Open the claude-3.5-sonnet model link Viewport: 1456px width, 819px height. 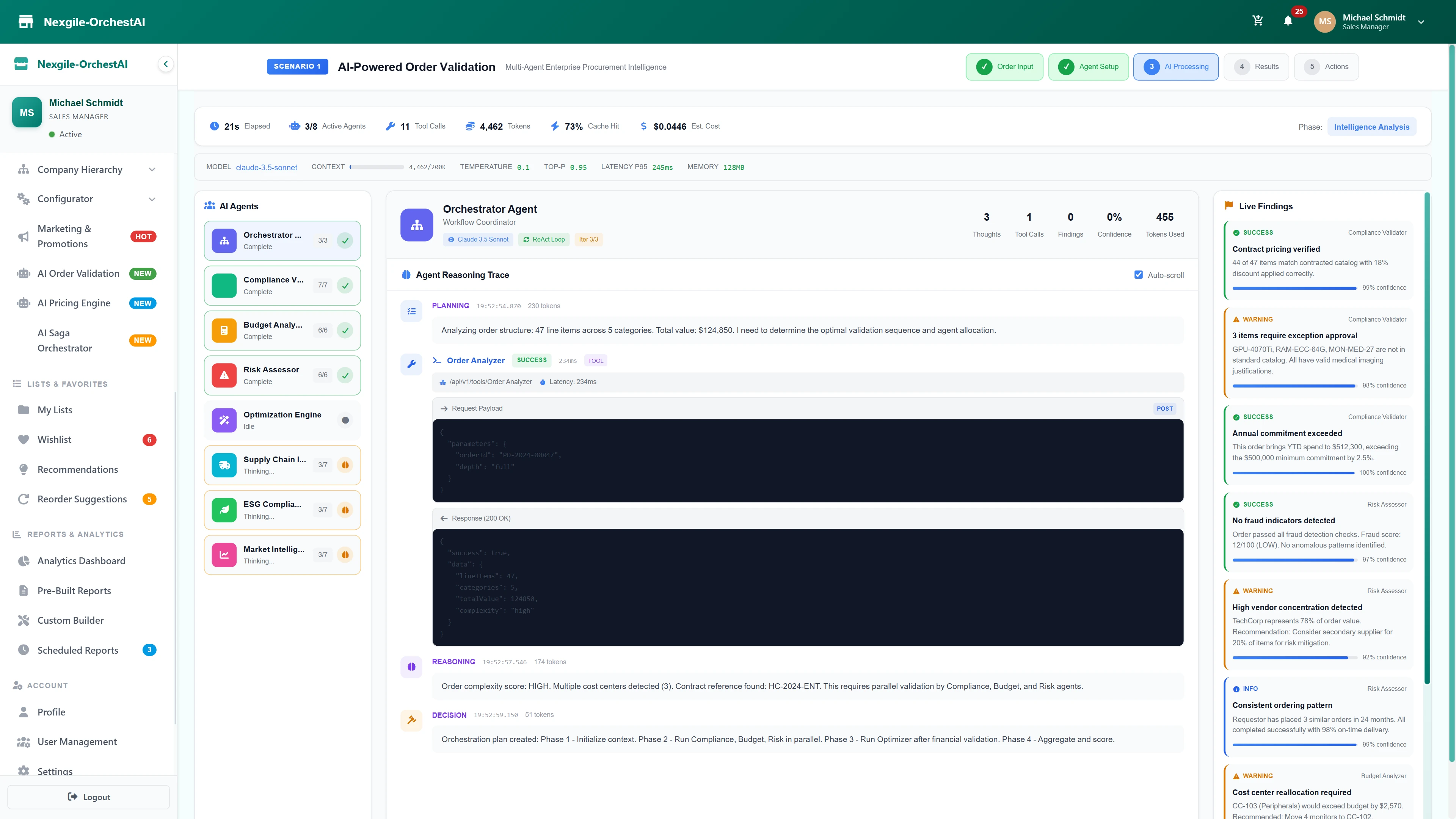266,167
